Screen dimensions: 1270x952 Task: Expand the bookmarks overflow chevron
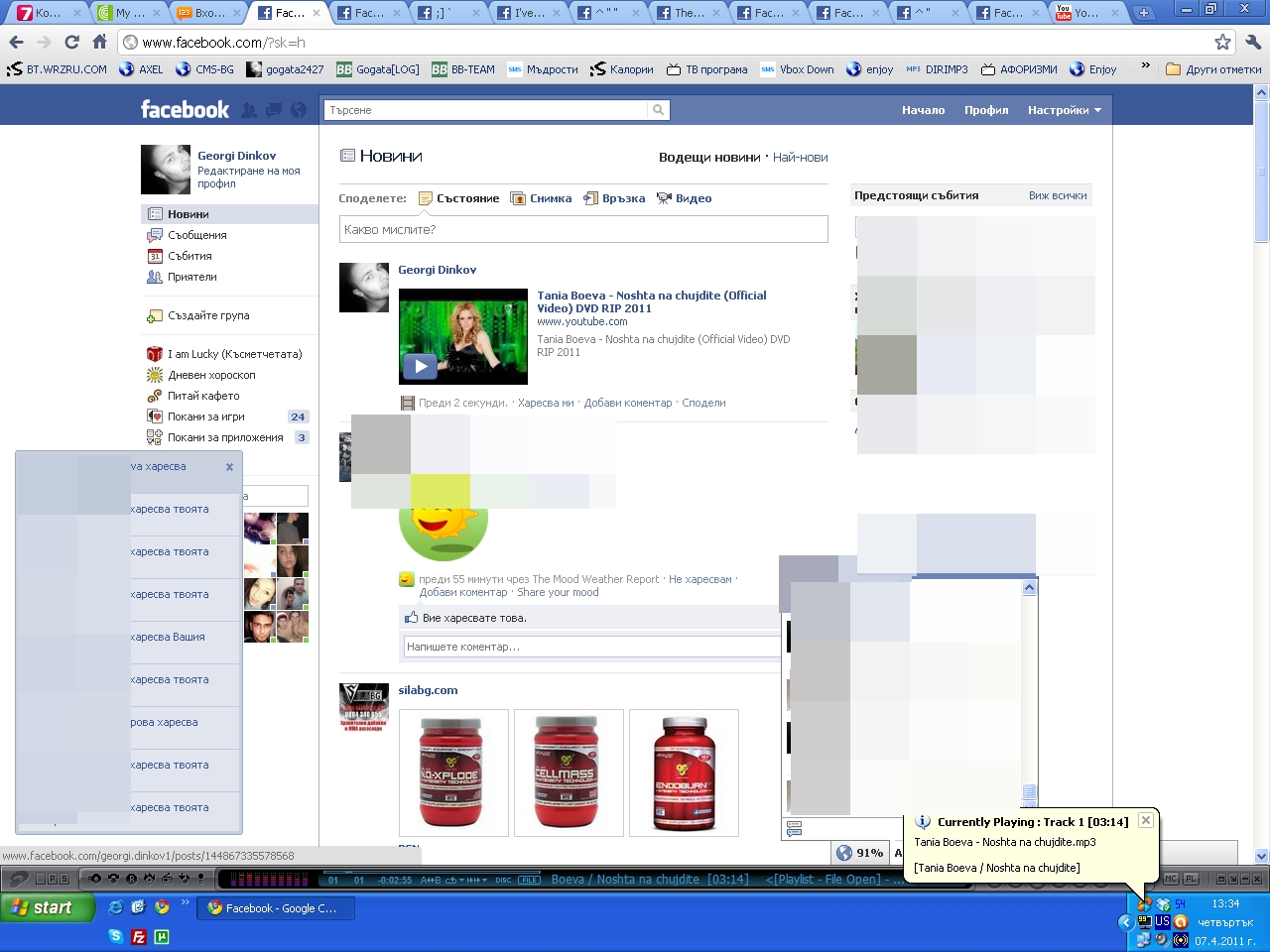click(1145, 68)
